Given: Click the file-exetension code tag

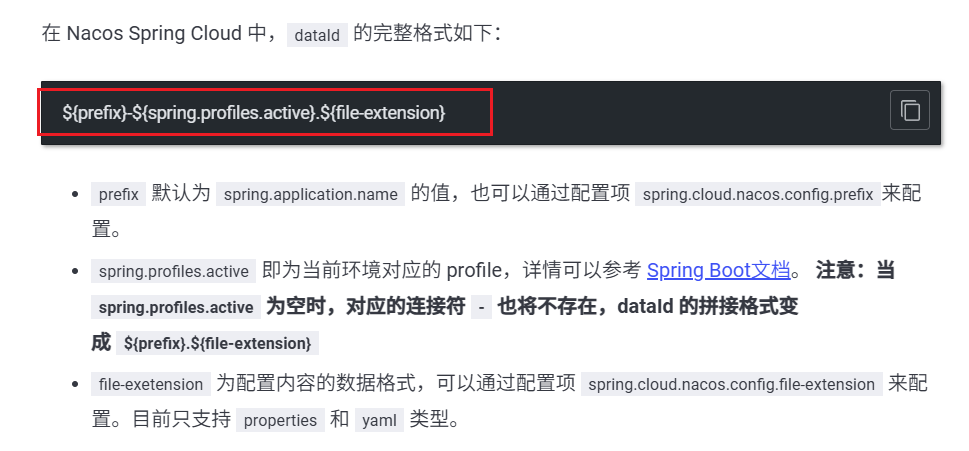Looking at the screenshot, I should click(x=151, y=384).
